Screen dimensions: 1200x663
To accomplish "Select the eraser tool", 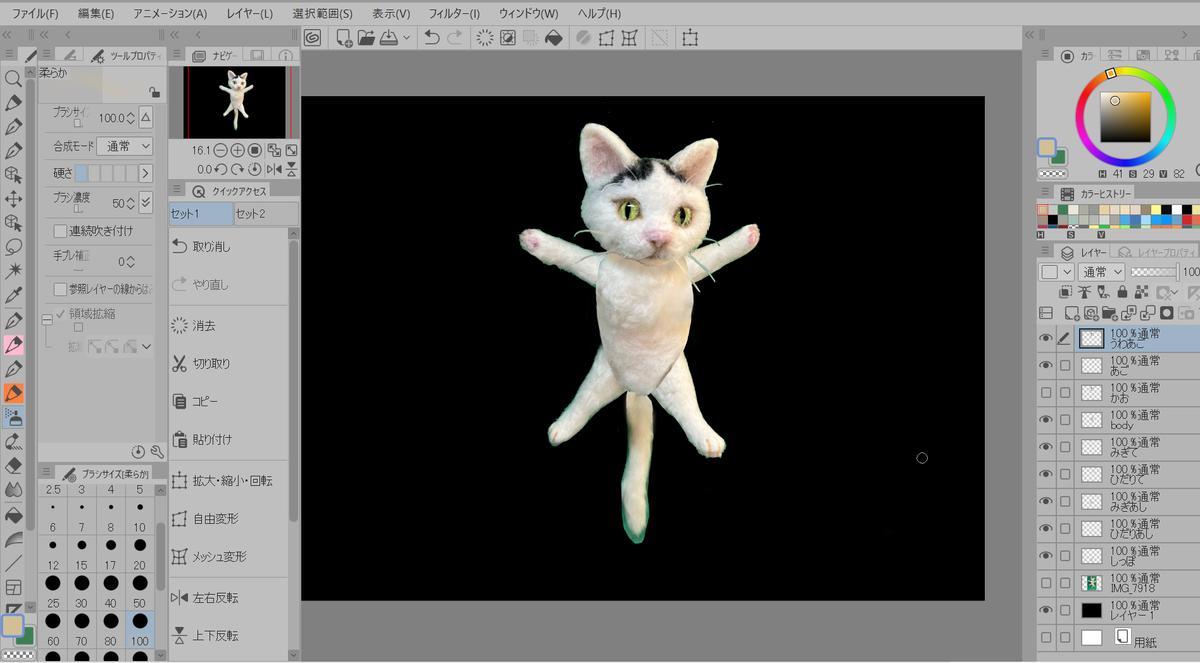I will 13,465.
